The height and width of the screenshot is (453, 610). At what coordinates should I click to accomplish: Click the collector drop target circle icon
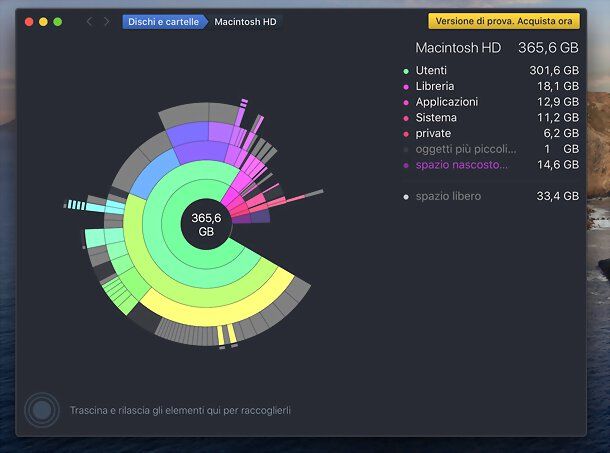(42, 410)
